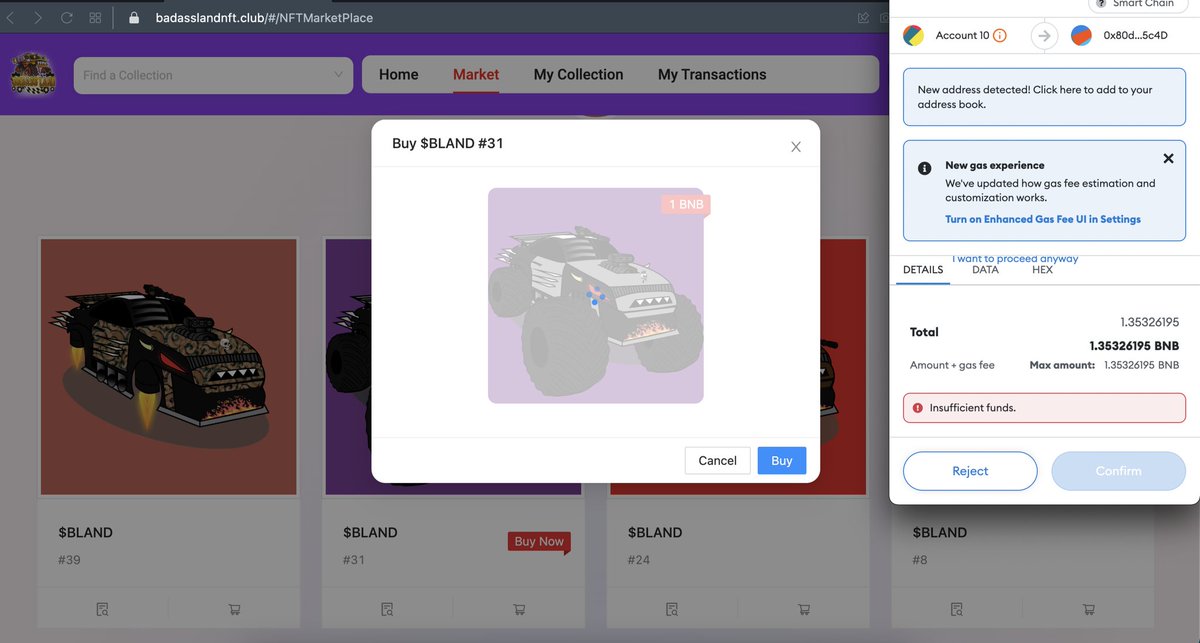The width and height of the screenshot is (1200, 643).
Task: Click cart icon for $BLAND #24
Action: [804, 609]
